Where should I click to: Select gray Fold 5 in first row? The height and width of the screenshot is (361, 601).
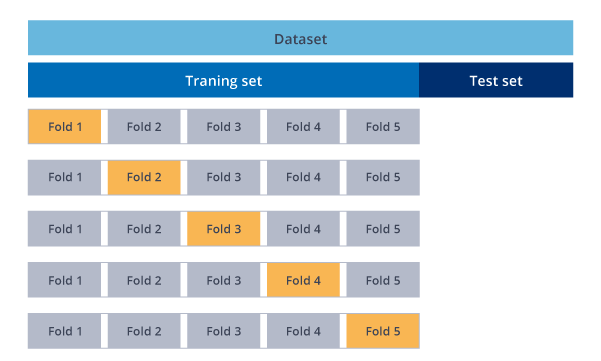pyautogui.click(x=383, y=126)
